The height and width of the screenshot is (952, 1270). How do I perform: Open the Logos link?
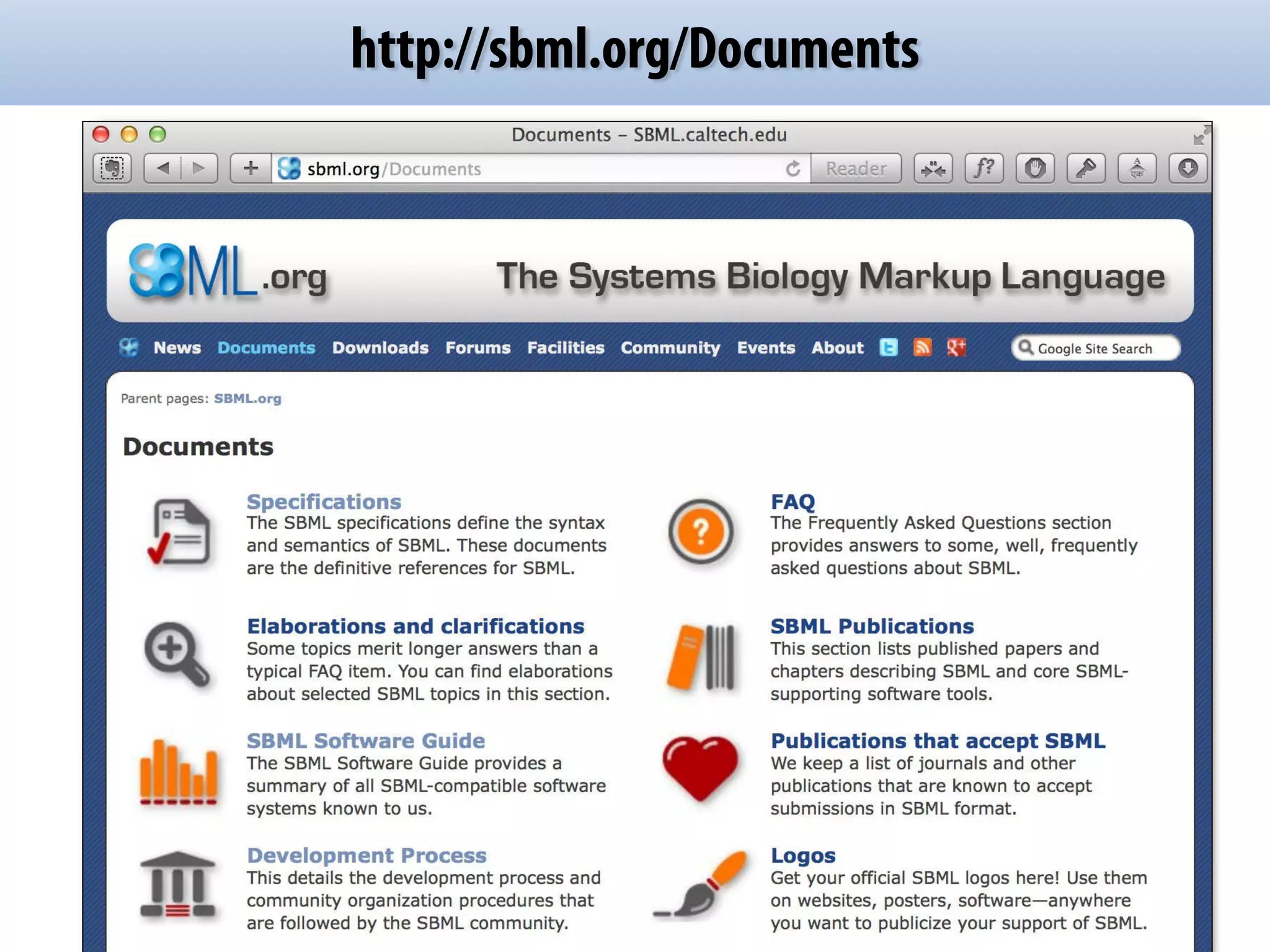pyautogui.click(x=803, y=855)
